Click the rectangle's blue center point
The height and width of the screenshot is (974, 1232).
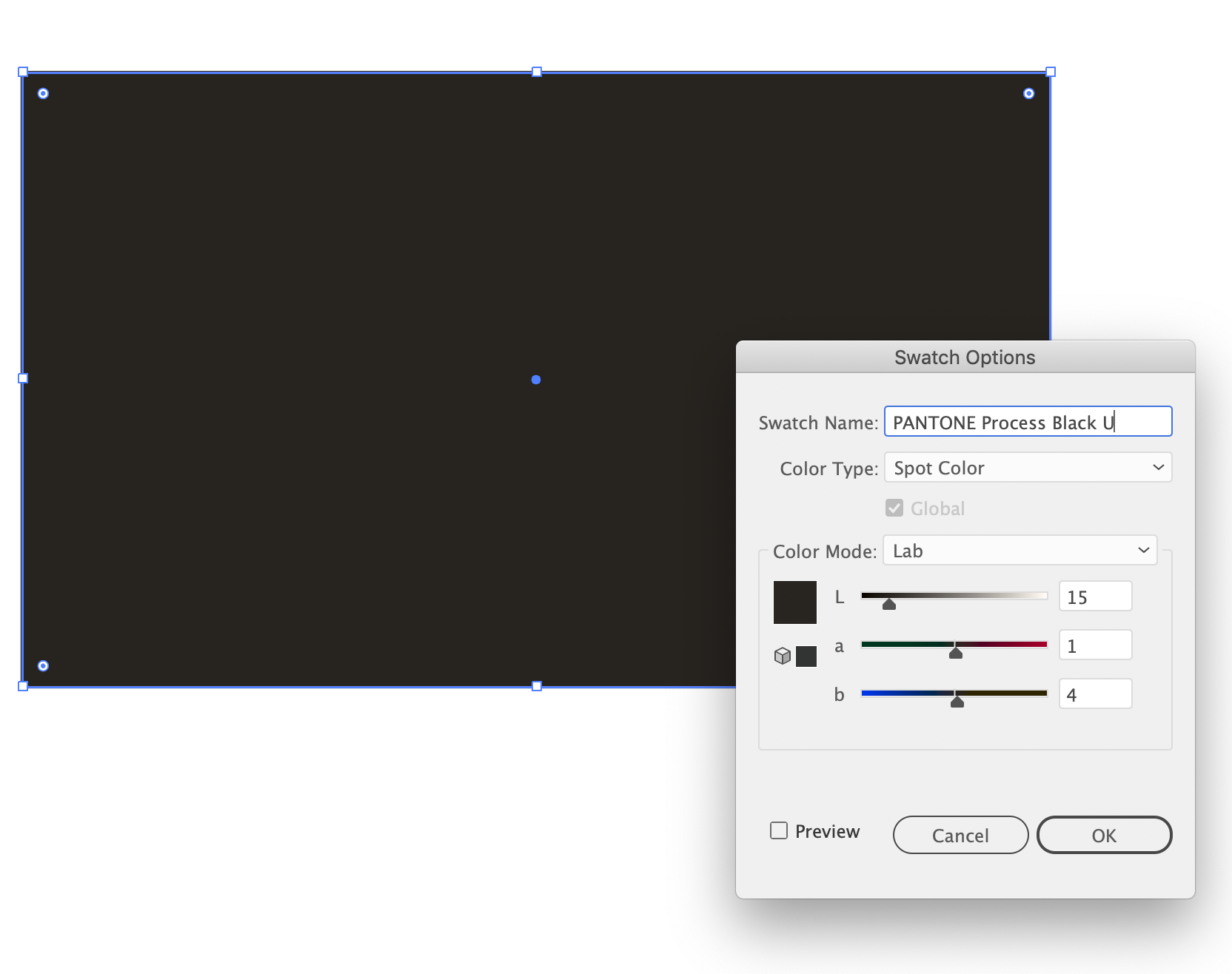[x=535, y=380]
